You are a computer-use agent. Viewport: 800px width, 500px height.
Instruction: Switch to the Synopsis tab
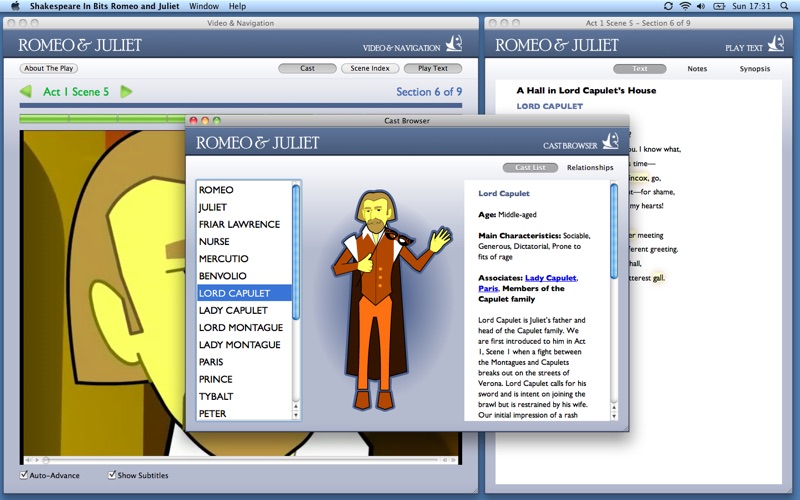coord(755,69)
